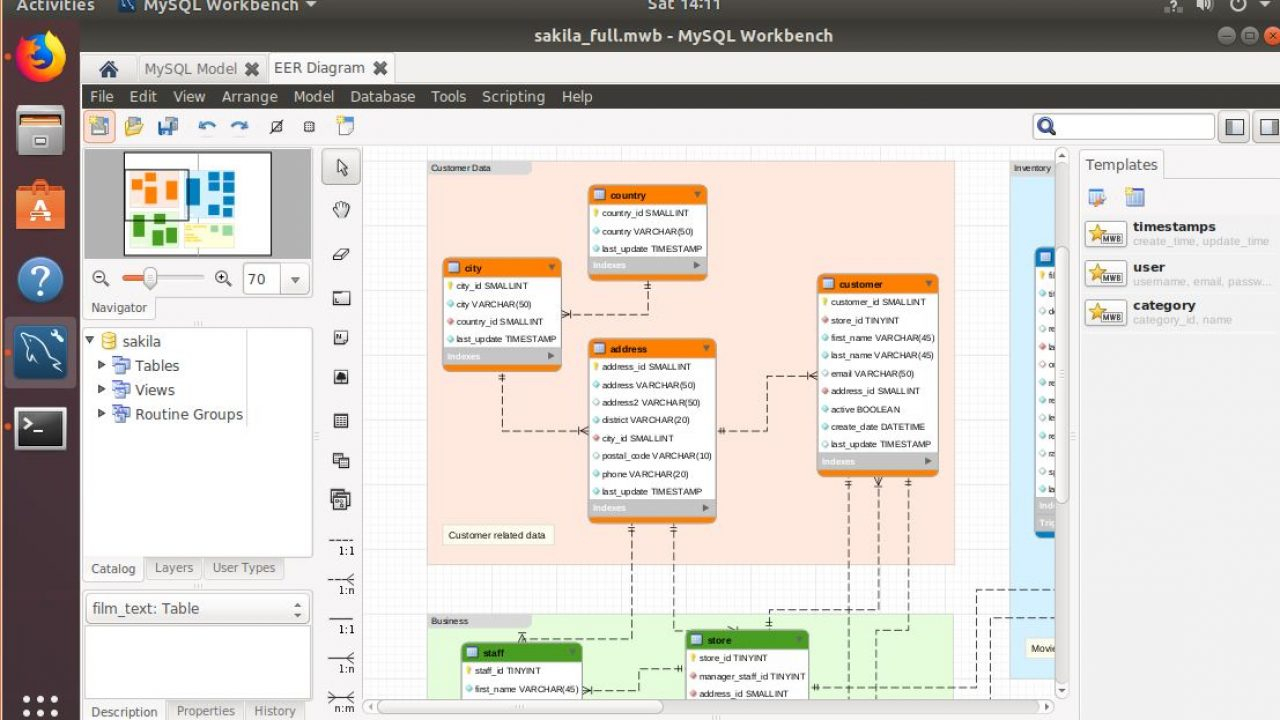Select the pointer selection tool

341,167
